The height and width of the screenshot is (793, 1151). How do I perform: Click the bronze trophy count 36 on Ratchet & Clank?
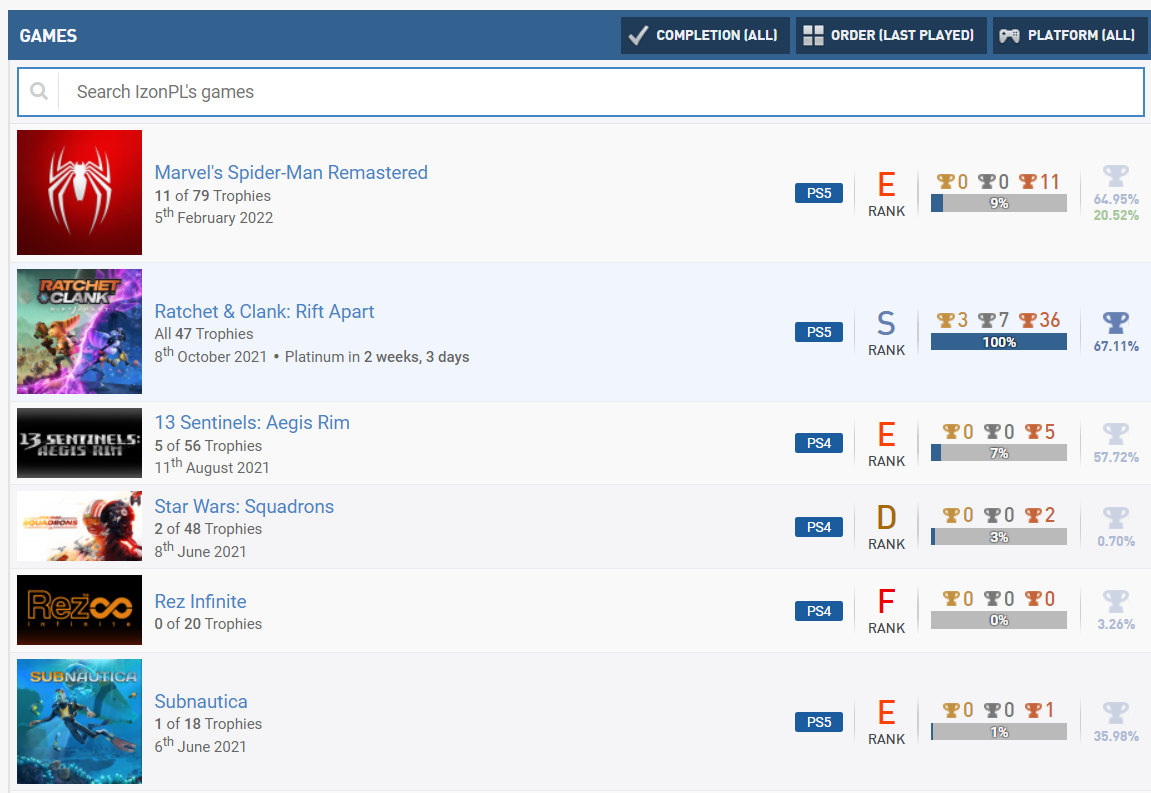pyautogui.click(x=1039, y=320)
